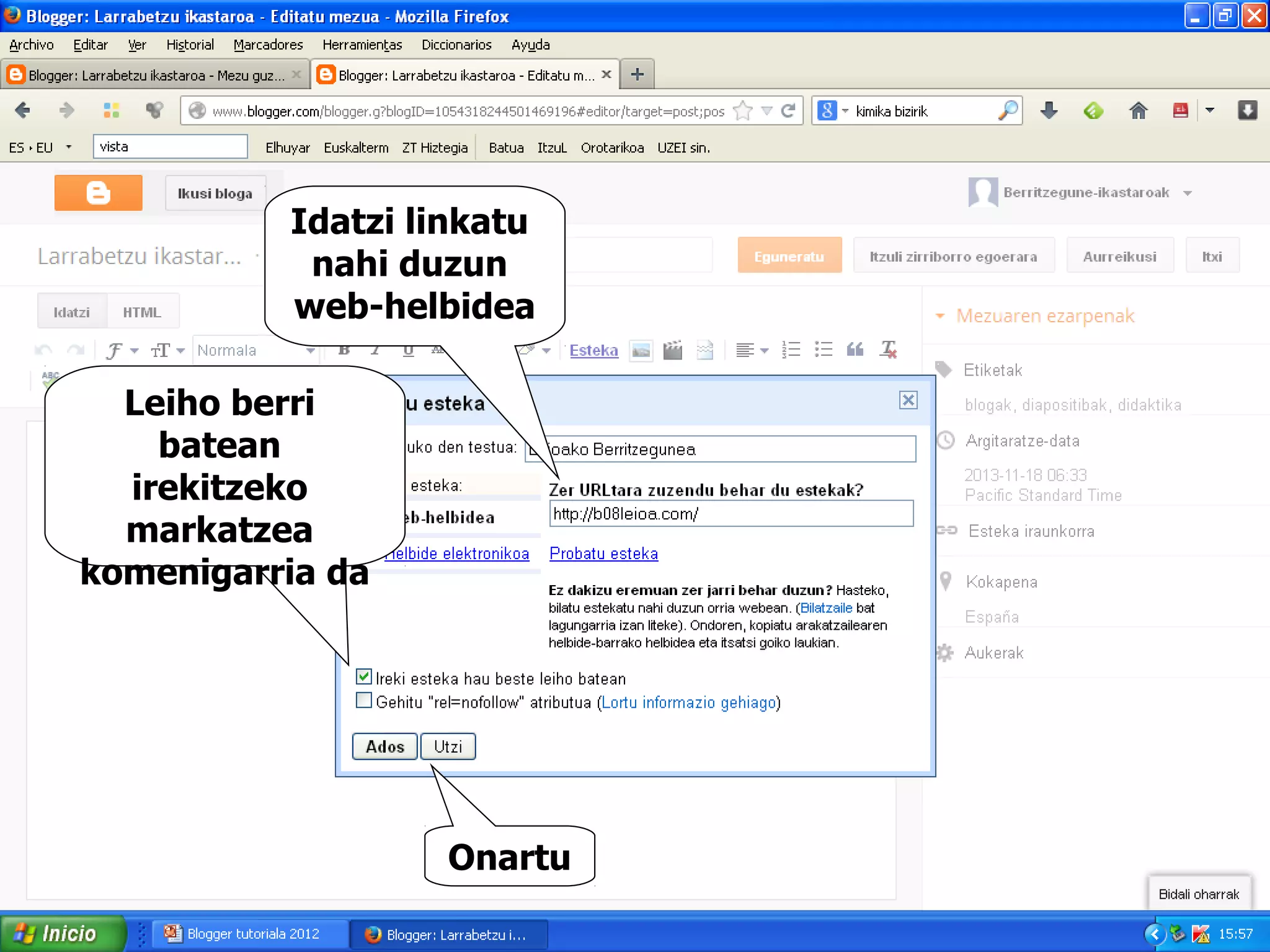Toggle underline text formatting
Image resolution: width=1270 pixels, height=952 pixels.
408,350
